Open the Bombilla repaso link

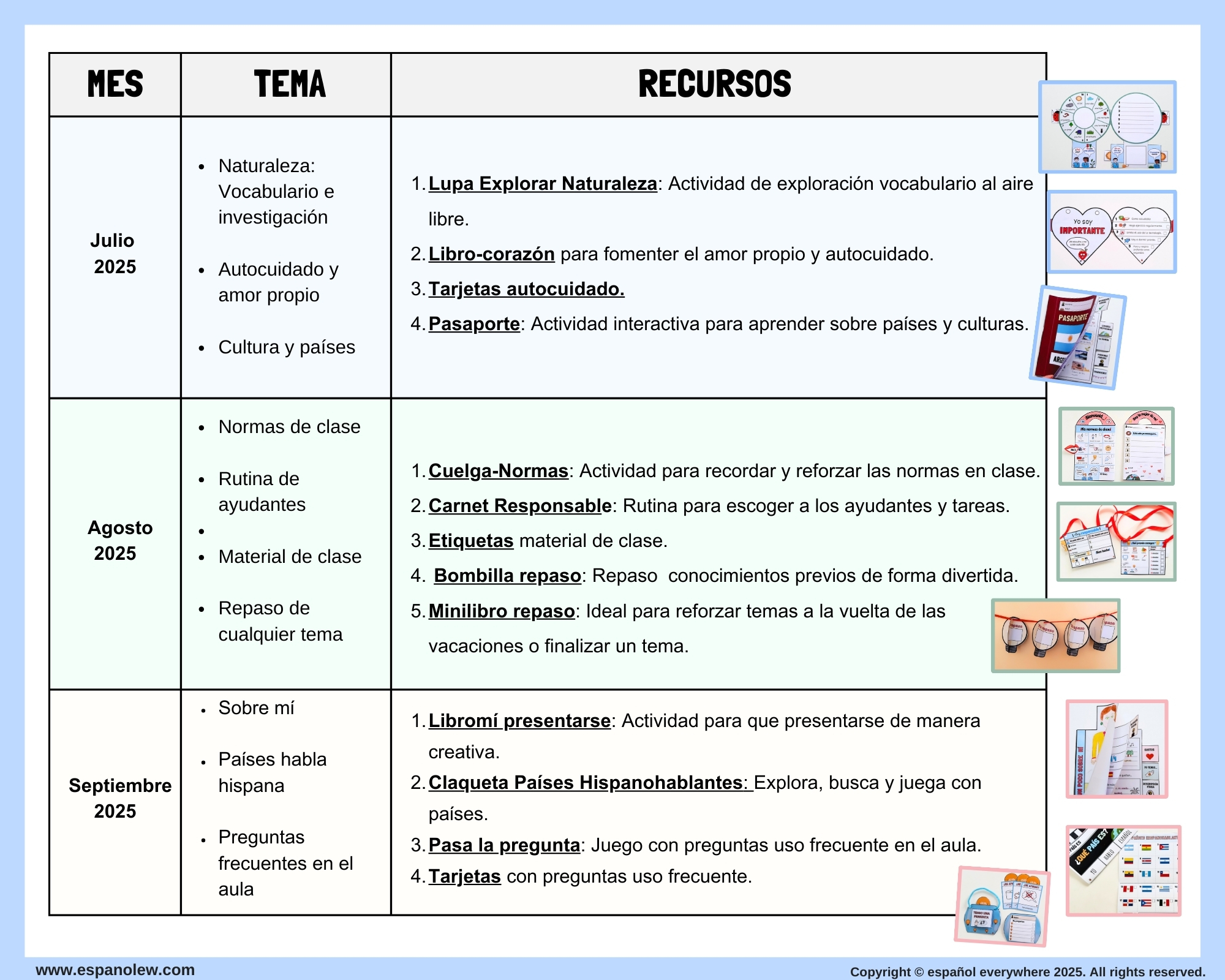pos(507,576)
